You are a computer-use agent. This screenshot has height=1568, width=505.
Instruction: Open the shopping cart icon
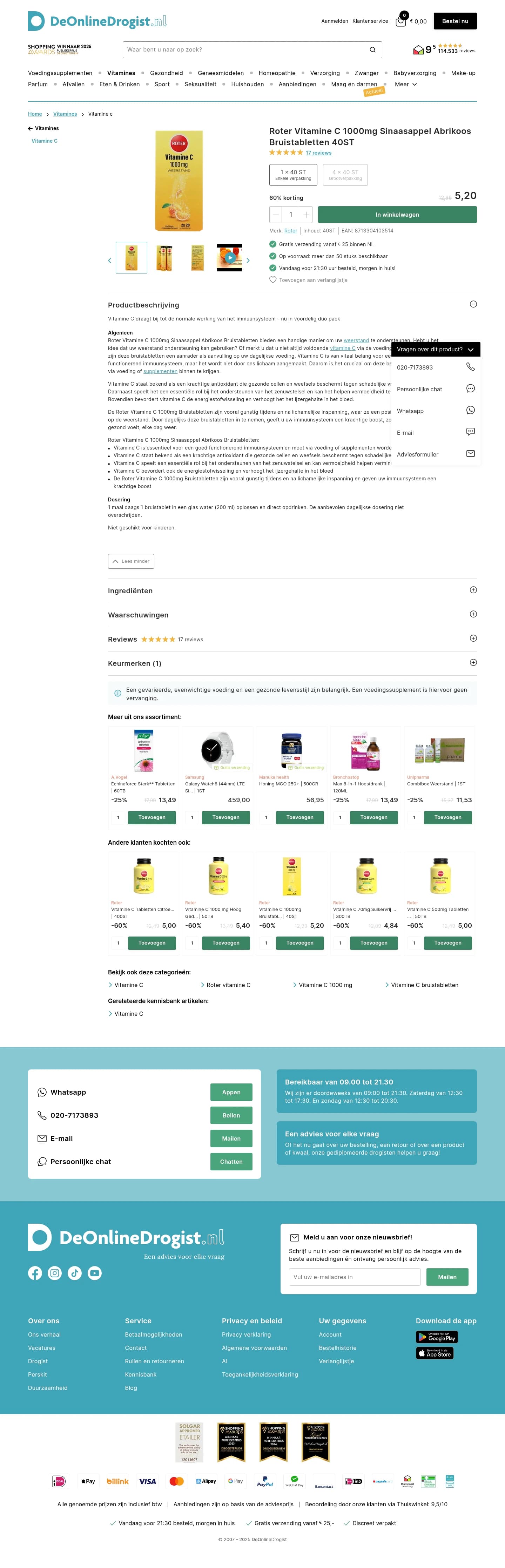point(401,21)
